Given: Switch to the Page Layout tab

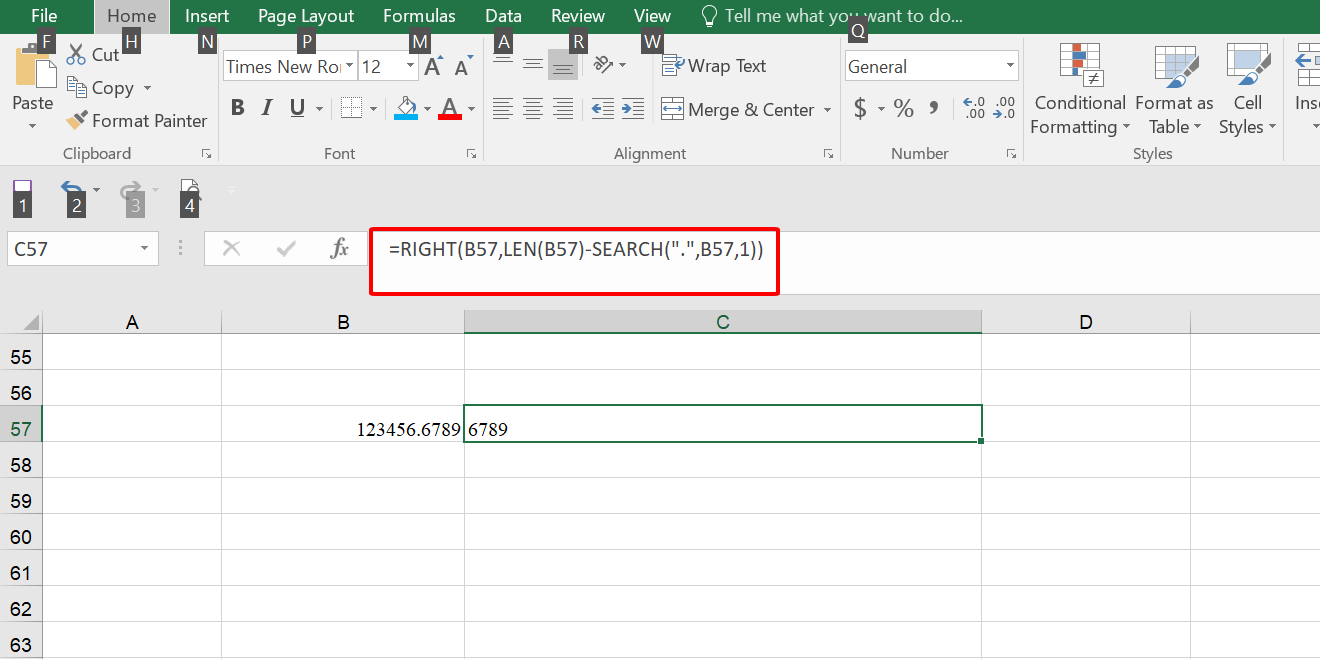Looking at the screenshot, I should pyautogui.click(x=306, y=16).
